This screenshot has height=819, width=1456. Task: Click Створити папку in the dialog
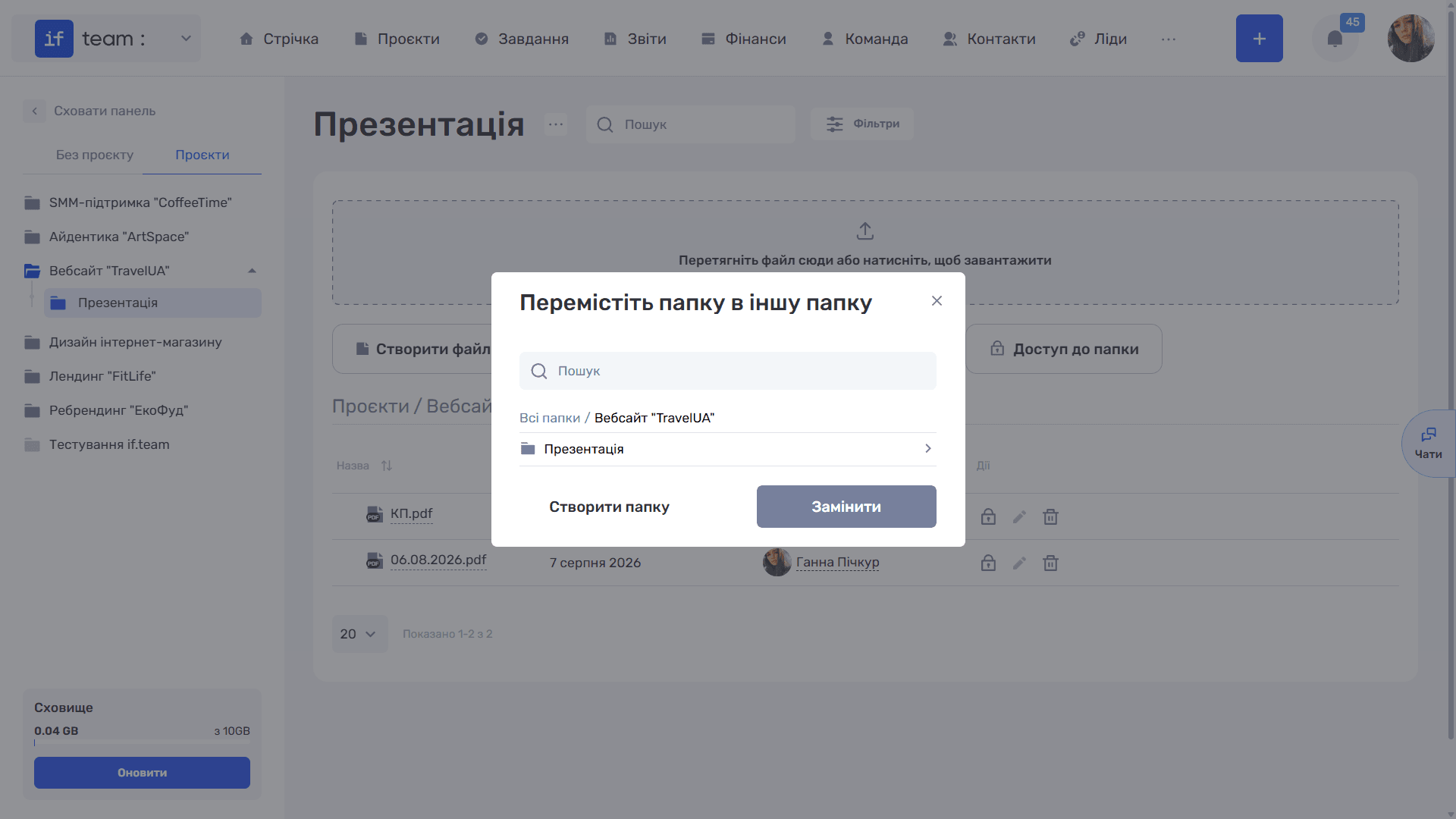point(610,507)
